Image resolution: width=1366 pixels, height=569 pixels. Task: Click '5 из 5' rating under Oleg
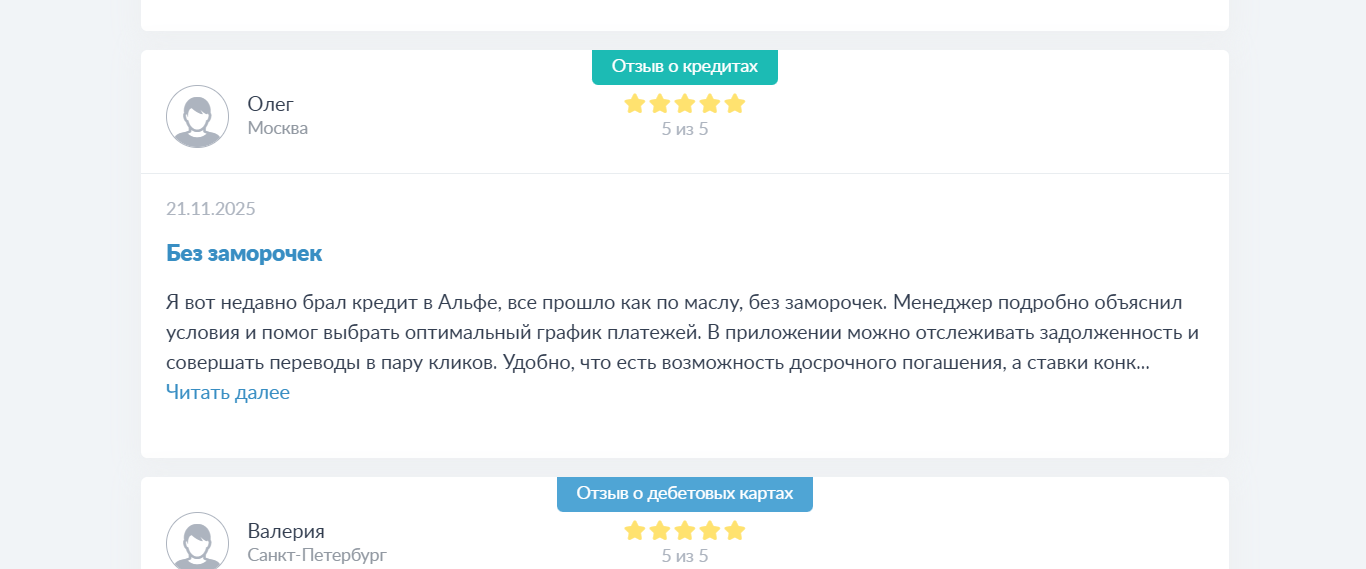click(x=684, y=129)
